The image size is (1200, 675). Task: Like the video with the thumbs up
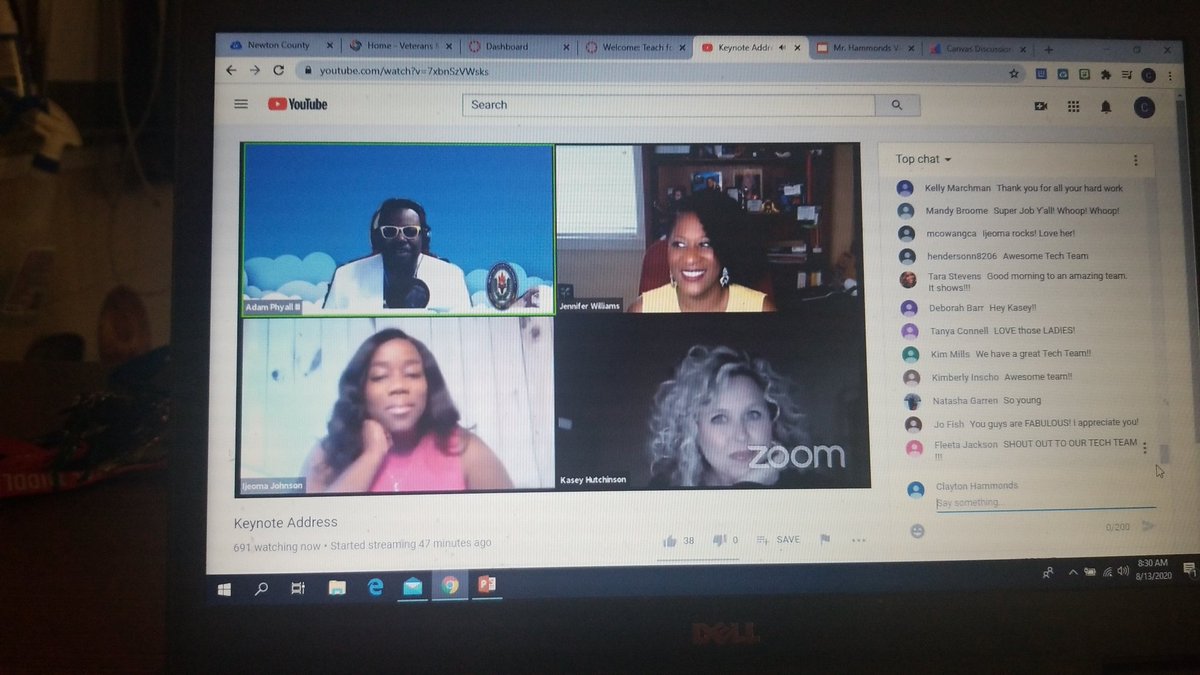tap(671, 539)
